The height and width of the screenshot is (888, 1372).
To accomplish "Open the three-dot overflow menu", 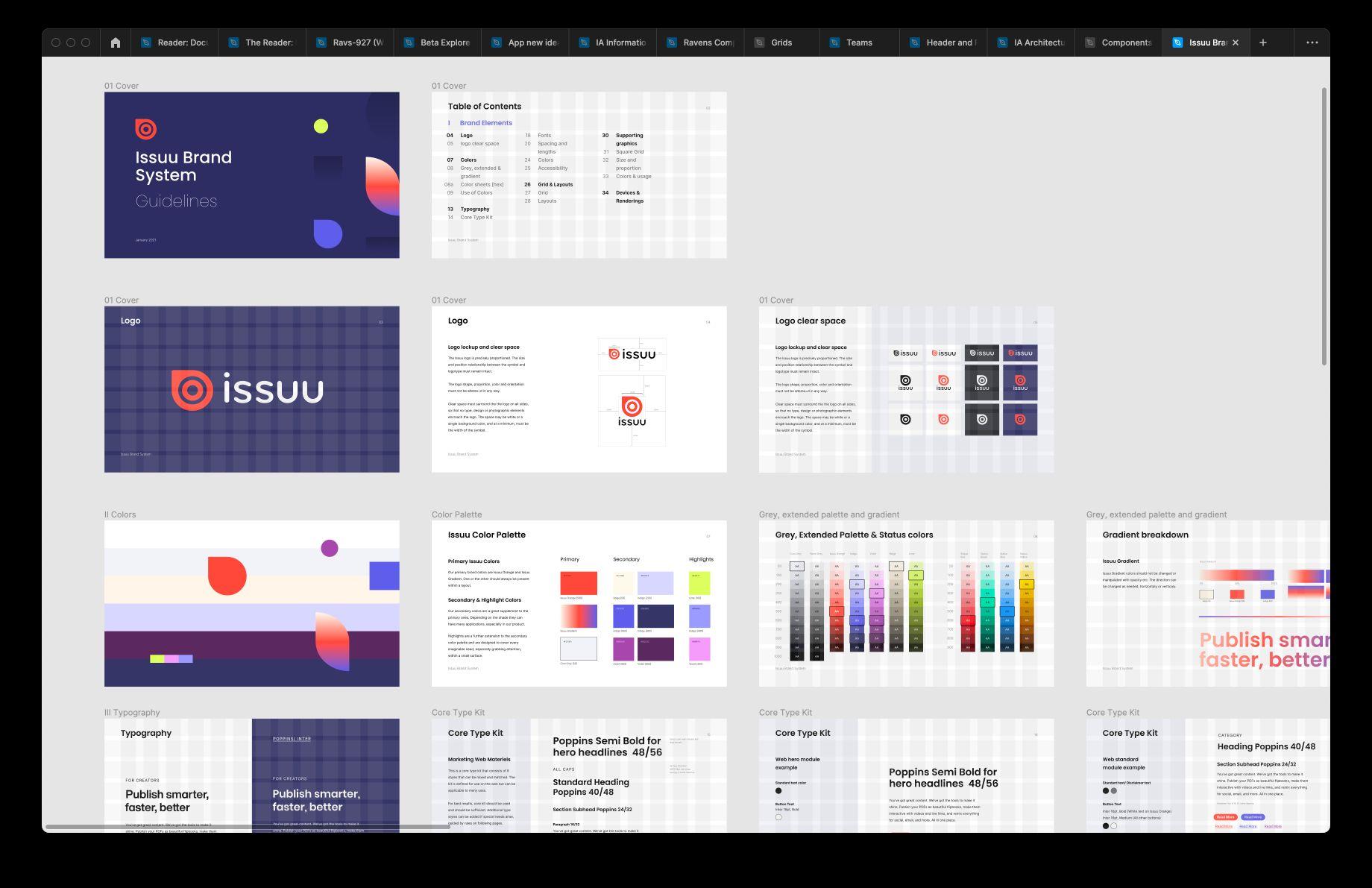I will pos(1312,42).
